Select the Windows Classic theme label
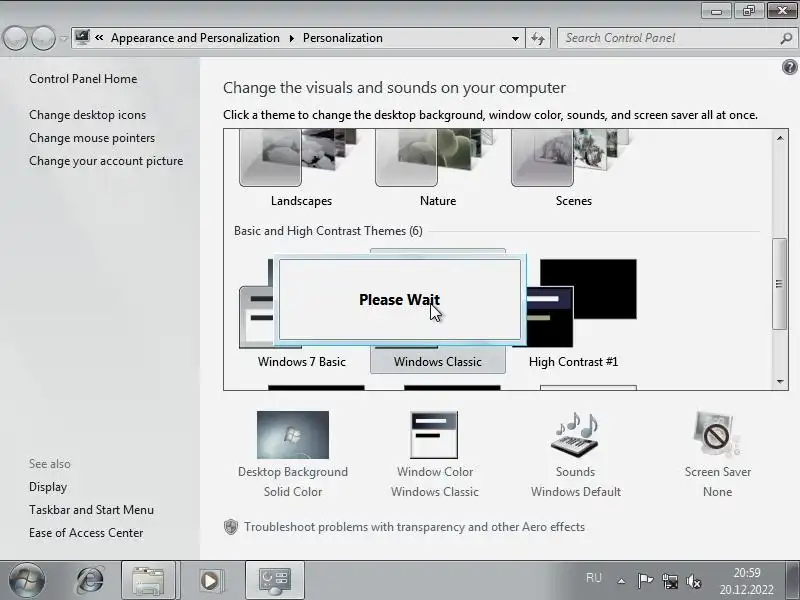800x600 pixels. pyautogui.click(x=438, y=362)
